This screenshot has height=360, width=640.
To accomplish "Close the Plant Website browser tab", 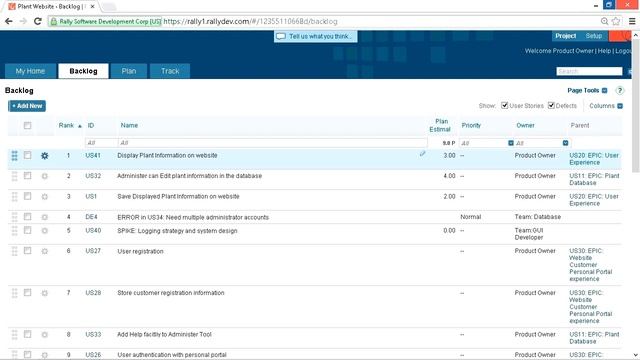I will (93, 7).
